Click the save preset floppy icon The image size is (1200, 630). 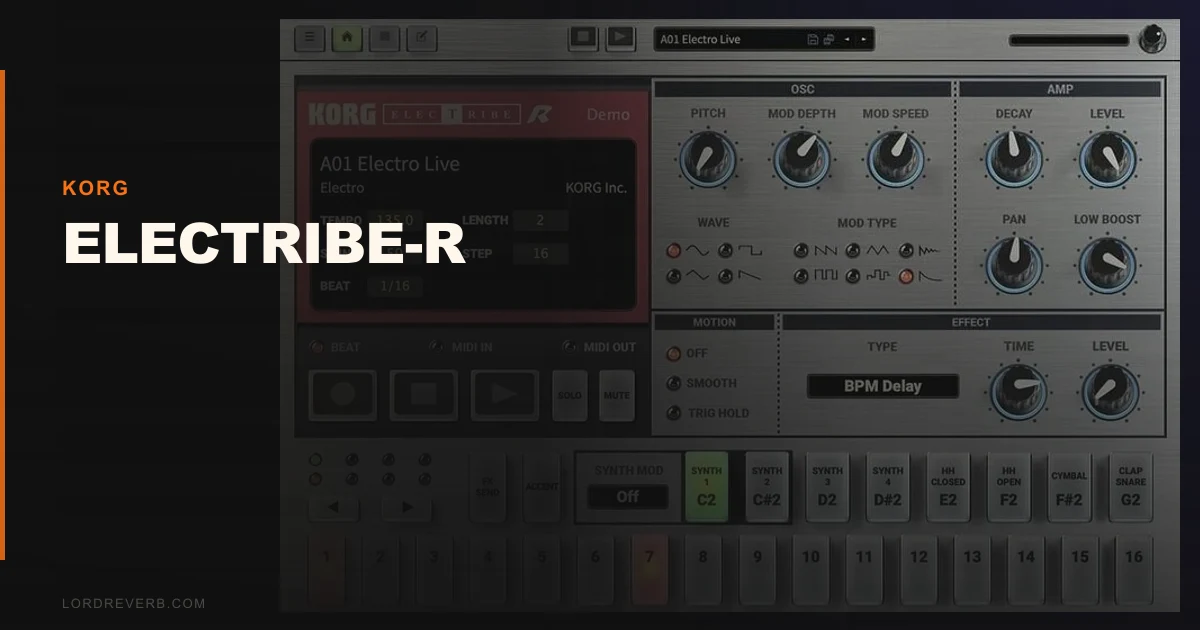point(813,40)
